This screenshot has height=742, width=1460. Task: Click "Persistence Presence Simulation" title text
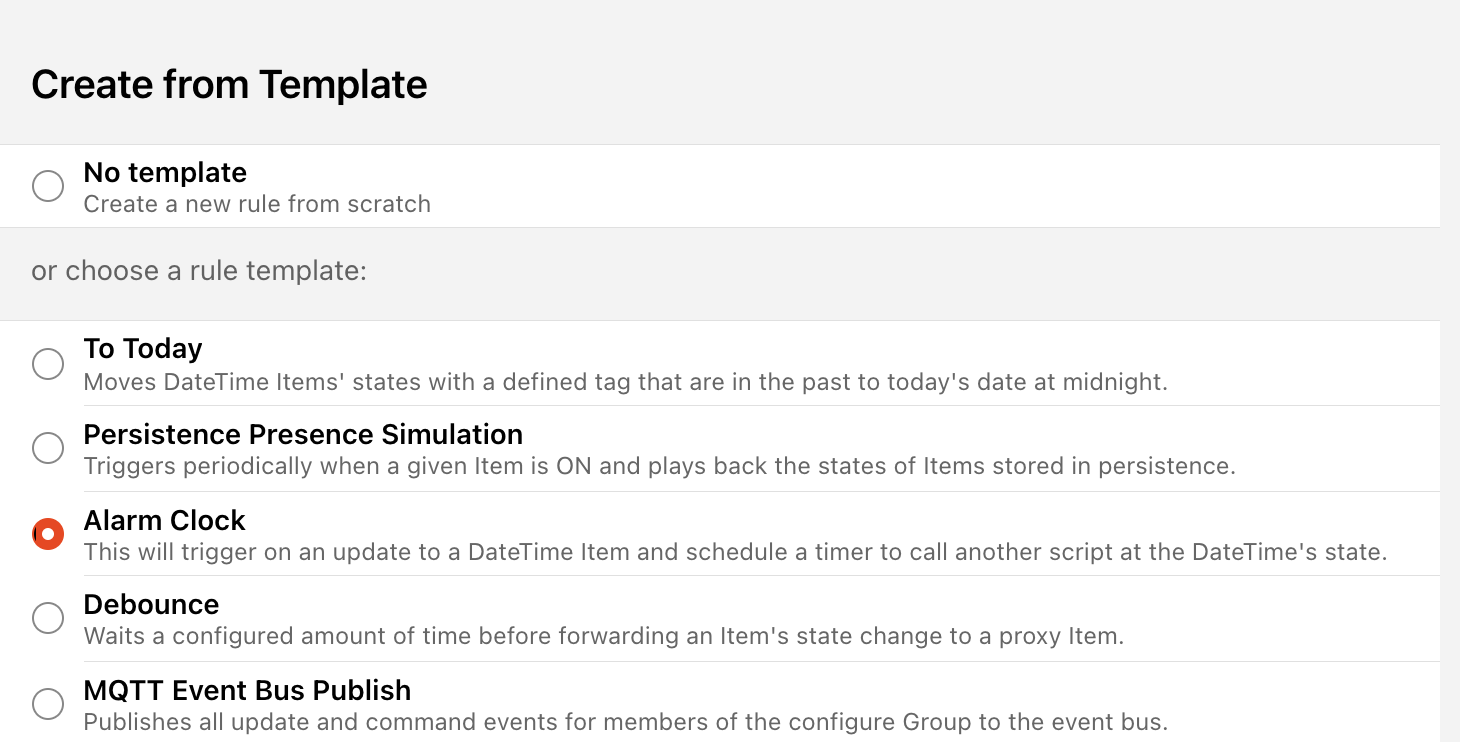303,434
